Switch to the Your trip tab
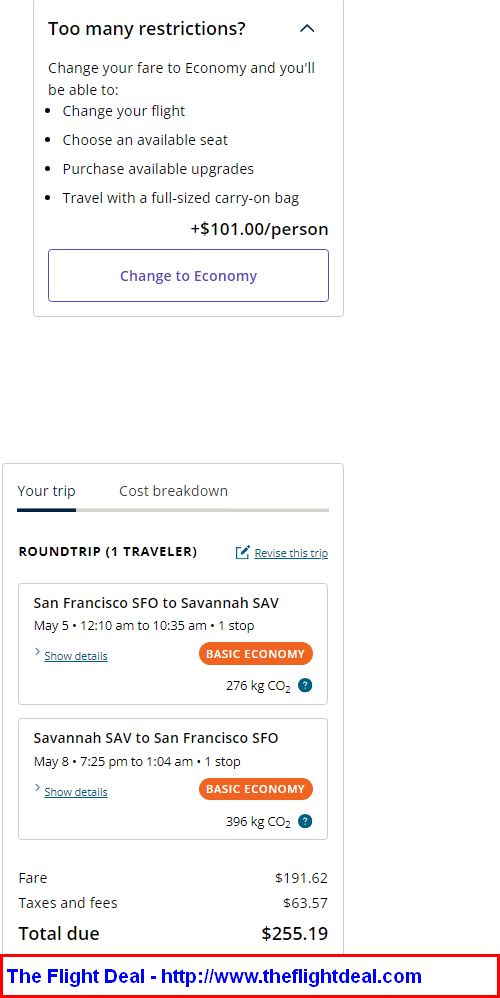Viewport: 500px width, 998px height. click(46, 491)
